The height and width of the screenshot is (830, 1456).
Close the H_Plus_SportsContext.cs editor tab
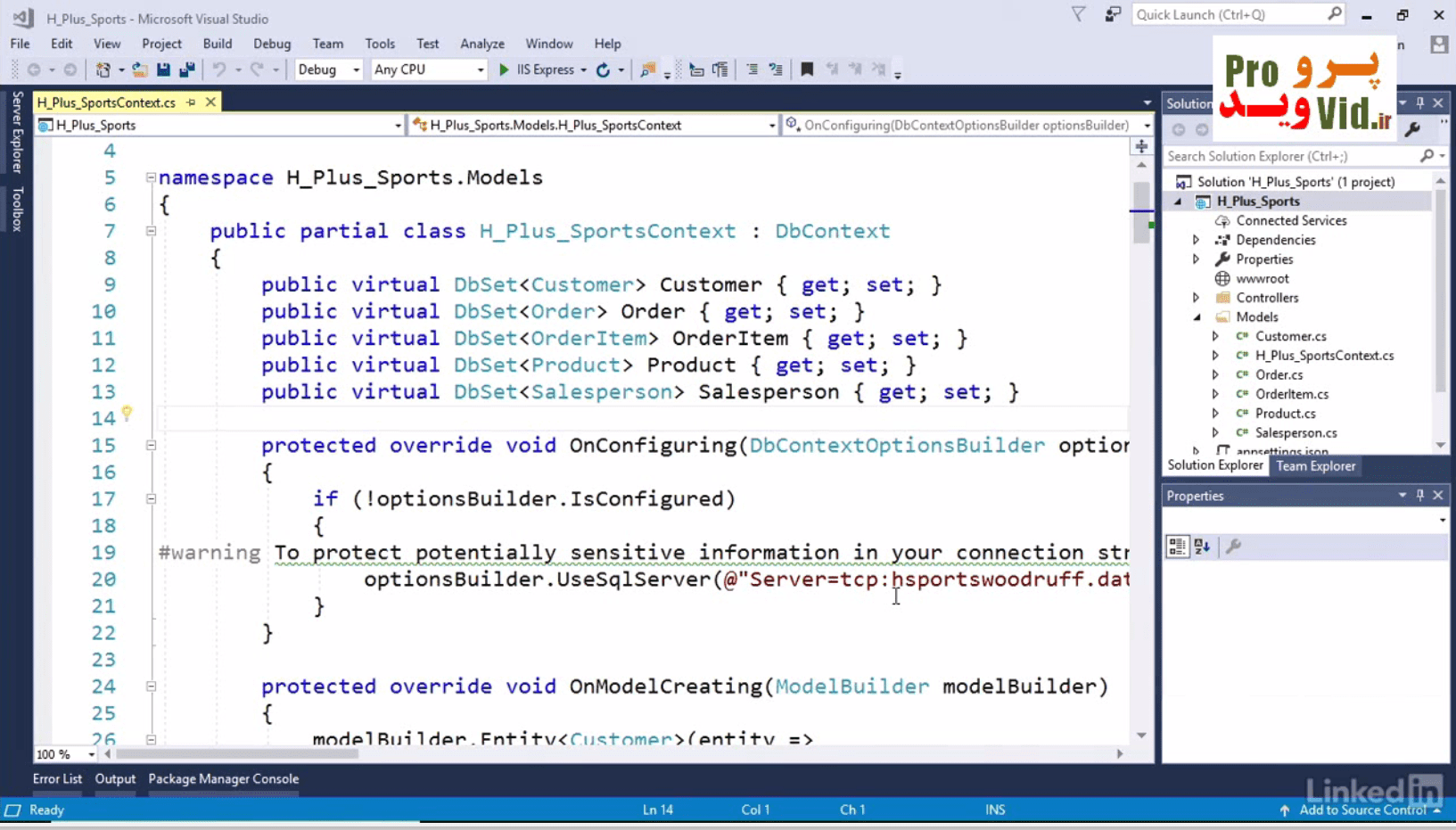point(210,103)
